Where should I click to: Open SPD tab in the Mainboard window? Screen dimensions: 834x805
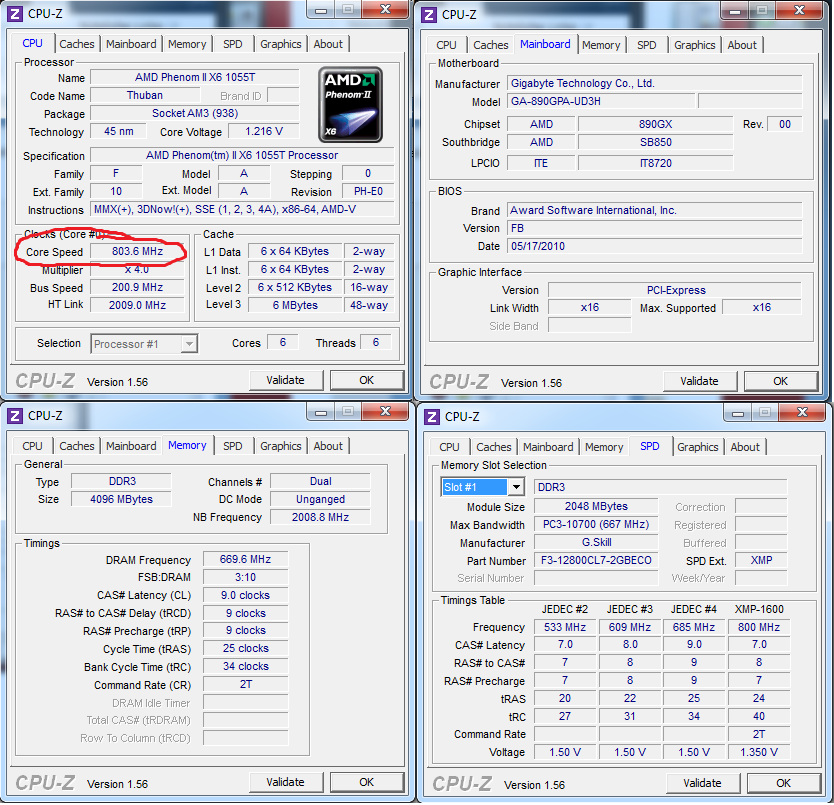coord(646,45)
